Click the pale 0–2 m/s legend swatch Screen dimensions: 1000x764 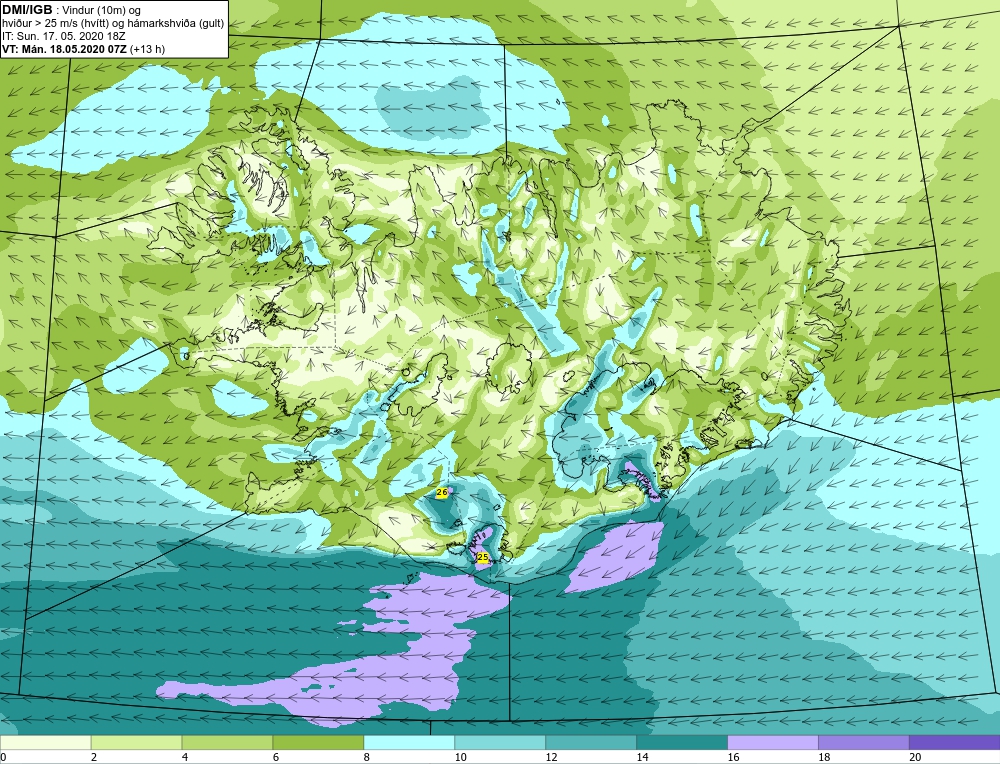[46, 742]
